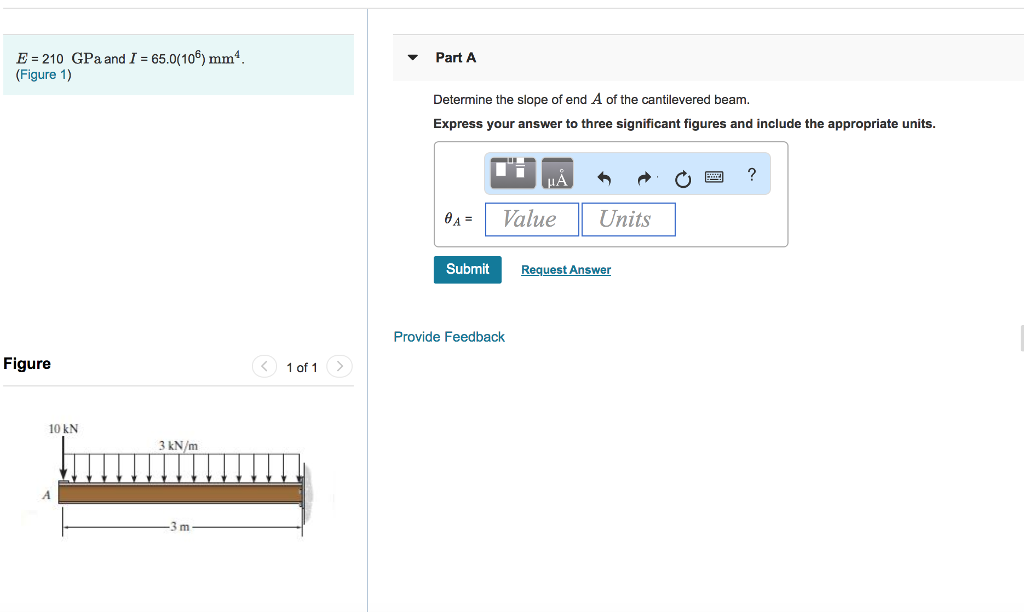Undo the last answer edit

[x=604, y=178]
